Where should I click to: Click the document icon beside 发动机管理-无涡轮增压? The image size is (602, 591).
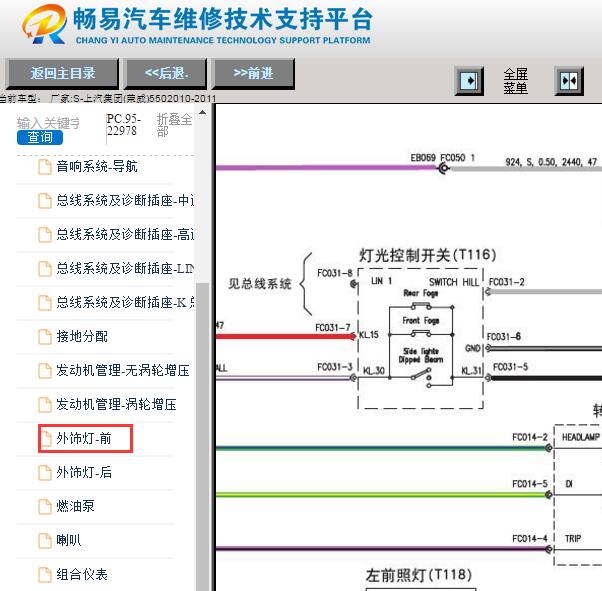coord(45,371)
